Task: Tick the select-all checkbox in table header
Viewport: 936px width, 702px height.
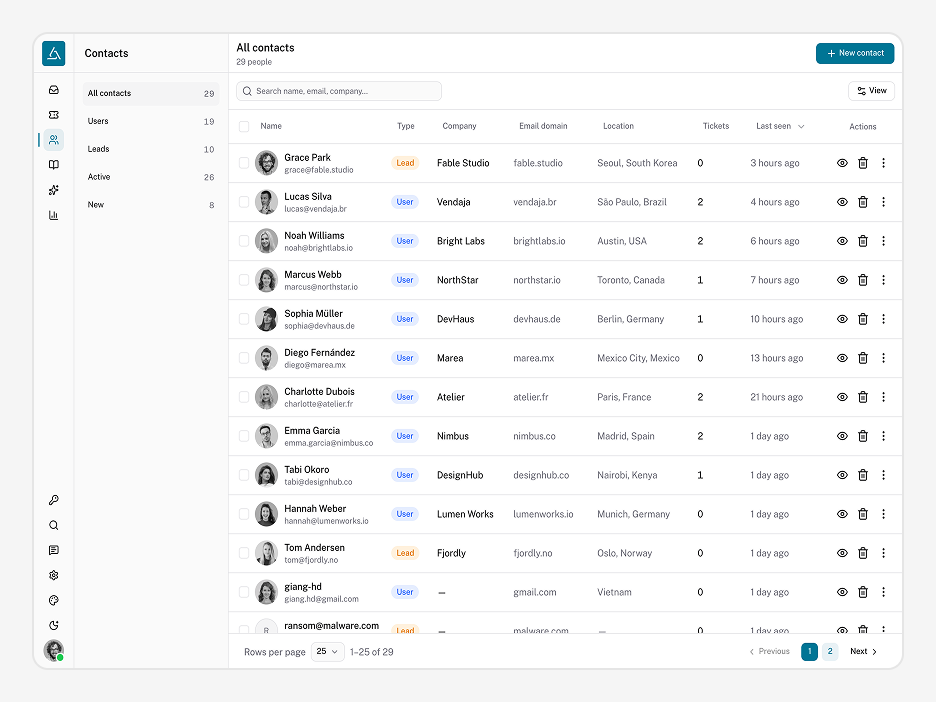Action: point(244,126)
